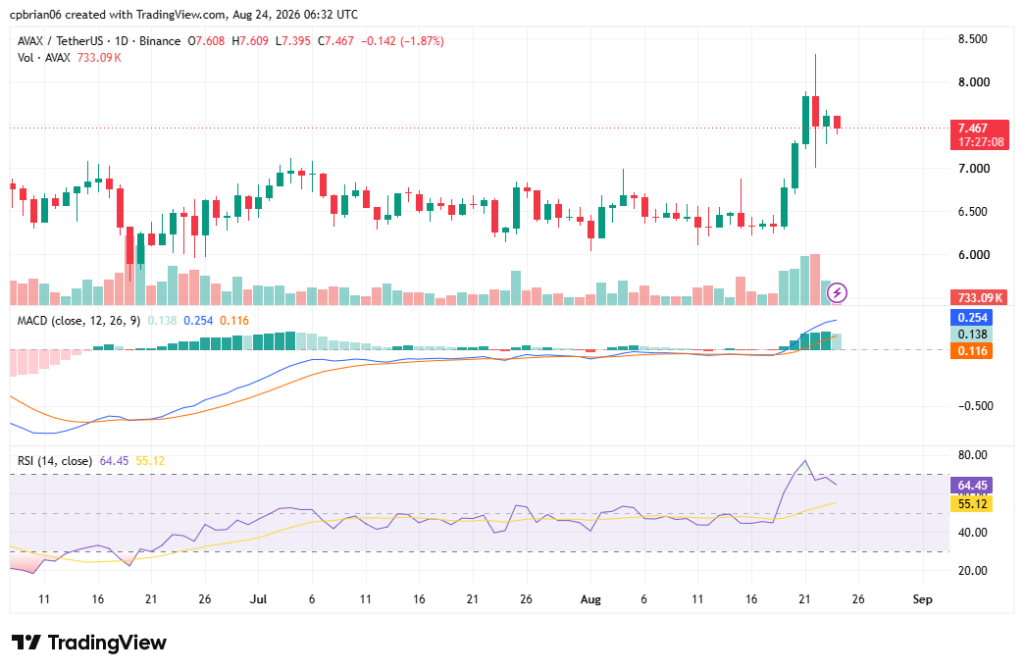Click the MACD legend value 0.116

234,321
